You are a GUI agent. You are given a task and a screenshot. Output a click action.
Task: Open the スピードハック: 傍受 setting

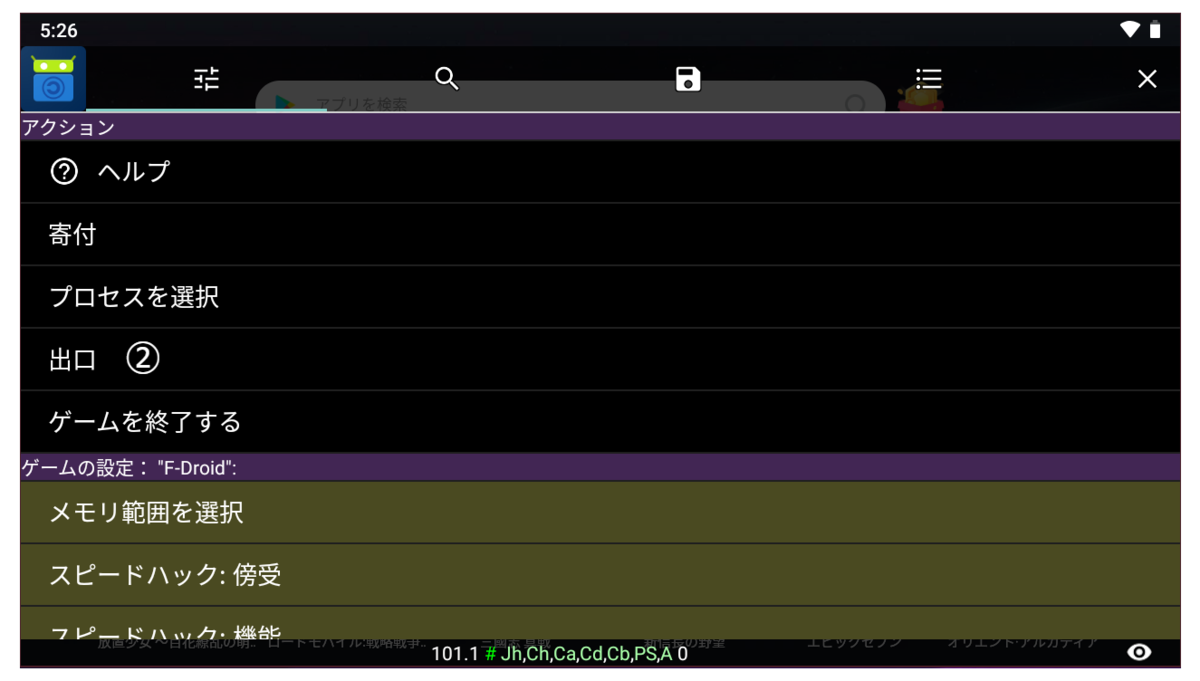600,575
